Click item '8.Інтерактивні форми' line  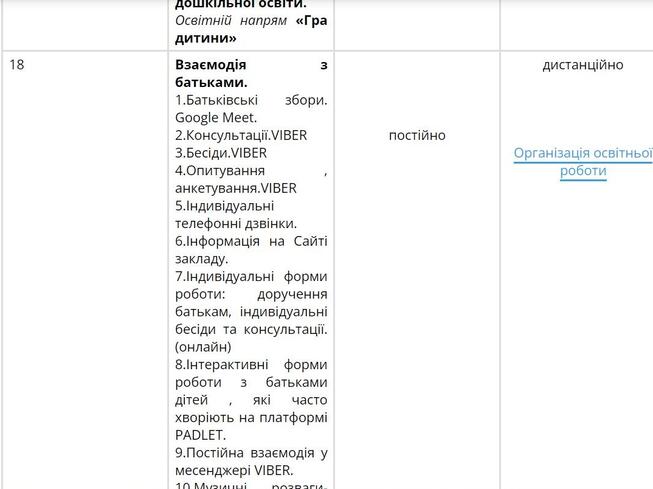coord(251,364)
